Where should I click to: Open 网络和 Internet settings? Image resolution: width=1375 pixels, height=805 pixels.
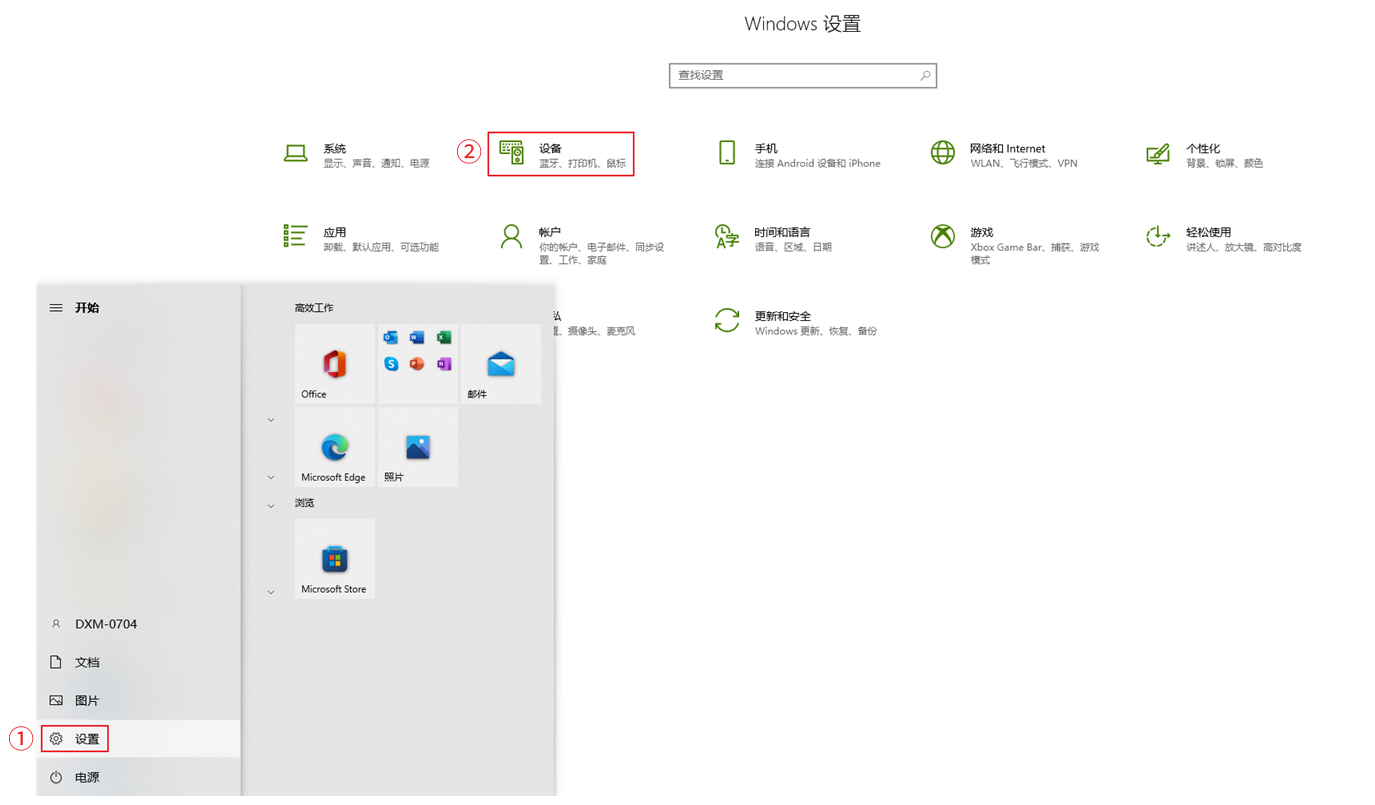point(1004,154)
